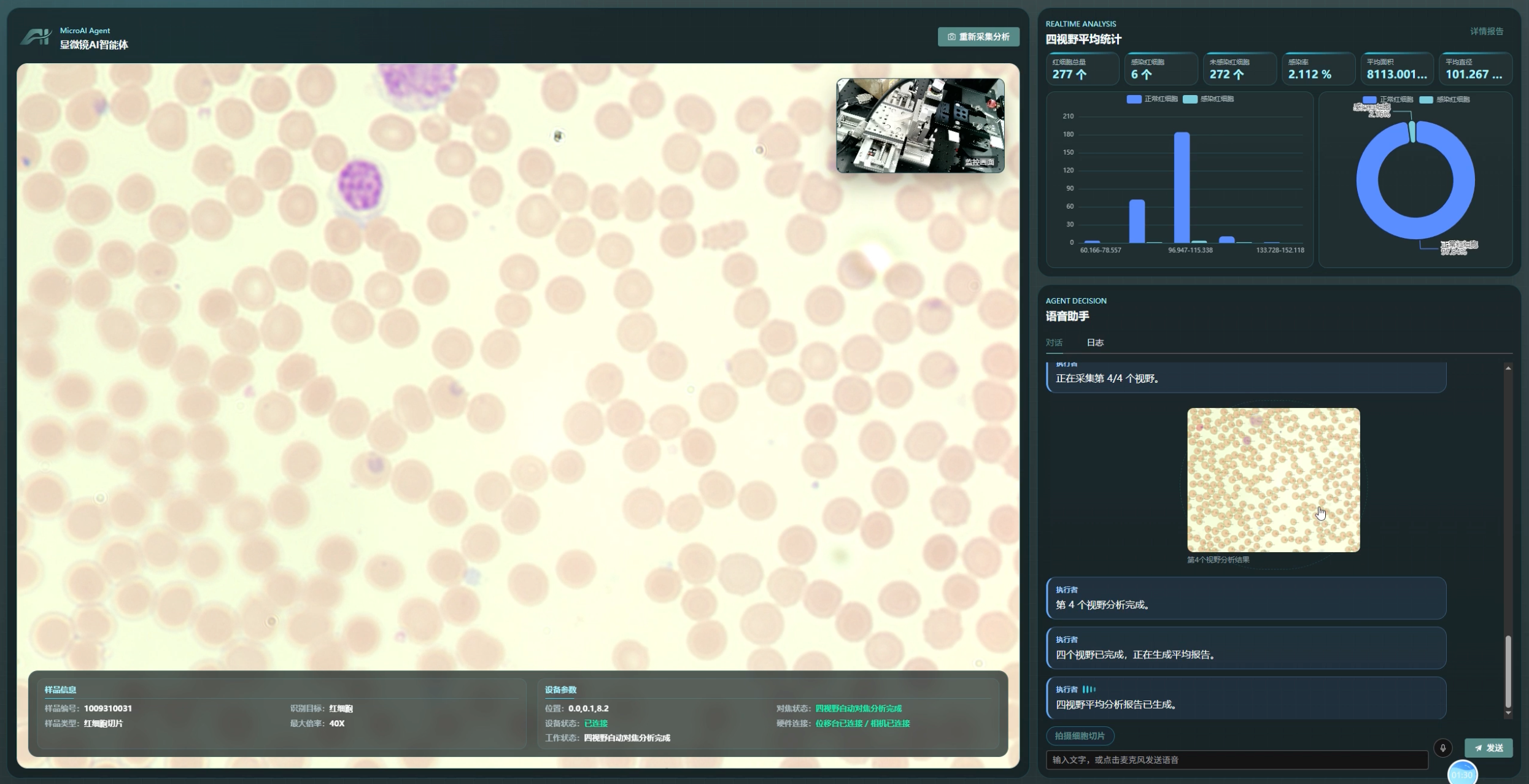Toggle 感染红细胞 legend in bar chart

tap(1208, 99)
